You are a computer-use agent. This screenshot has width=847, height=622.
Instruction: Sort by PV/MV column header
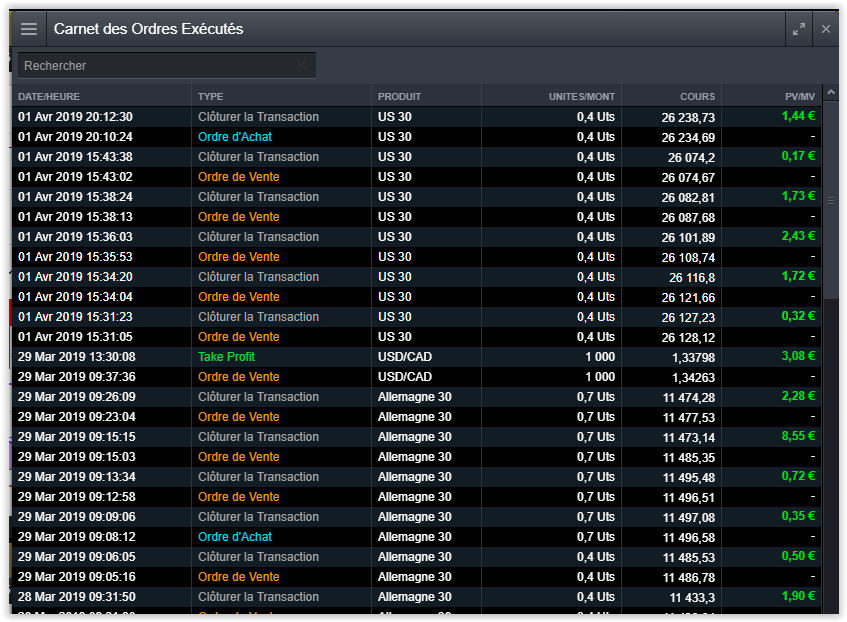pyautogui.click(x=800, y=97)
